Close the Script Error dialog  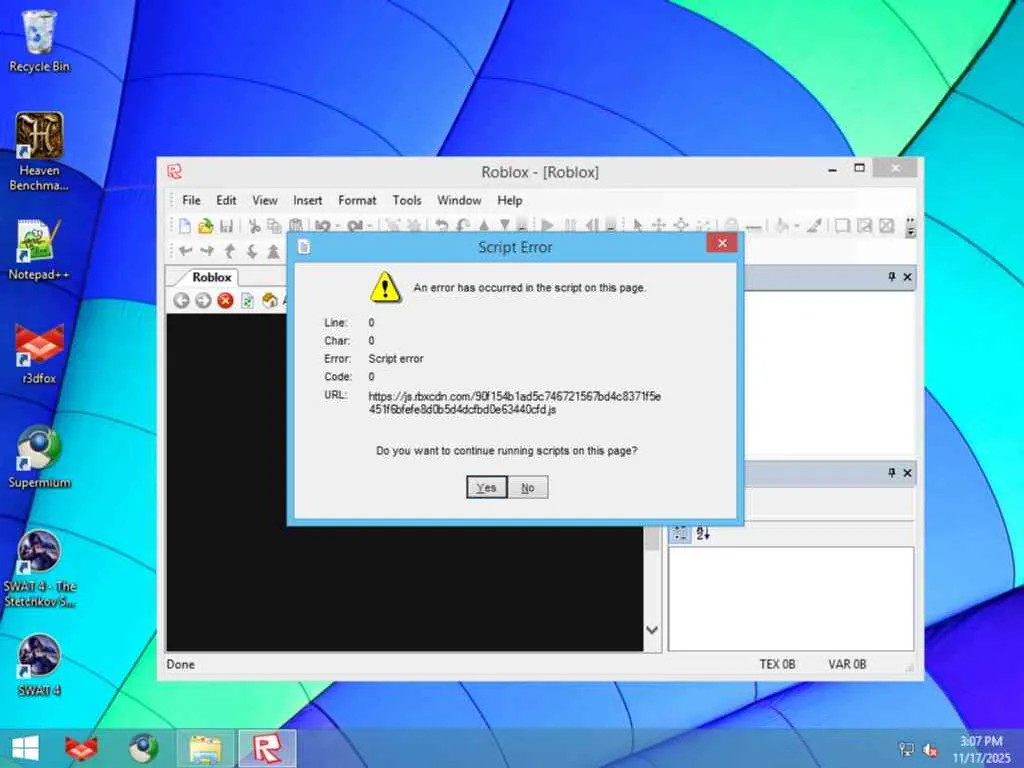722,243
